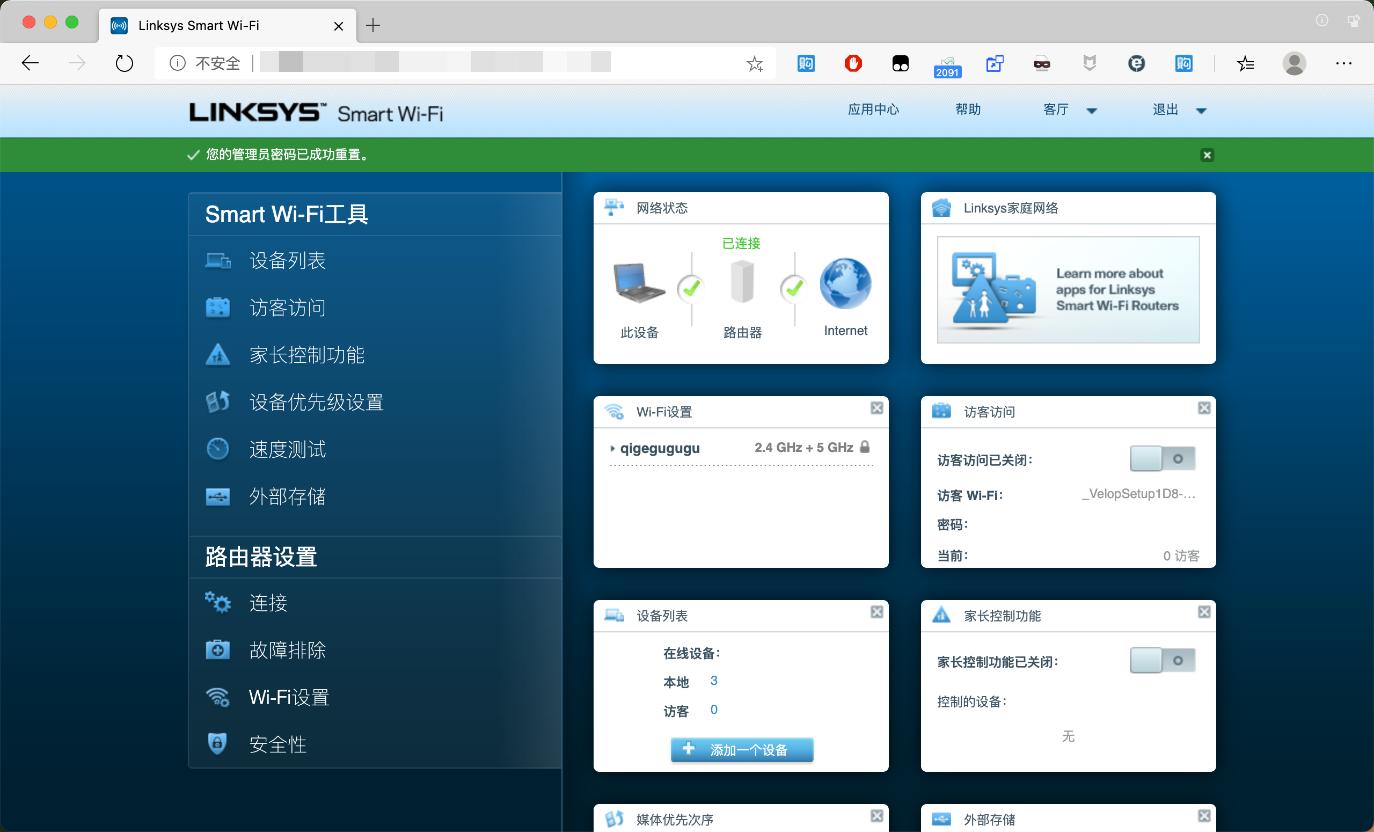
Task: Open 设备优先级设置 via its sidebar icon
Action: click(218, 401)
